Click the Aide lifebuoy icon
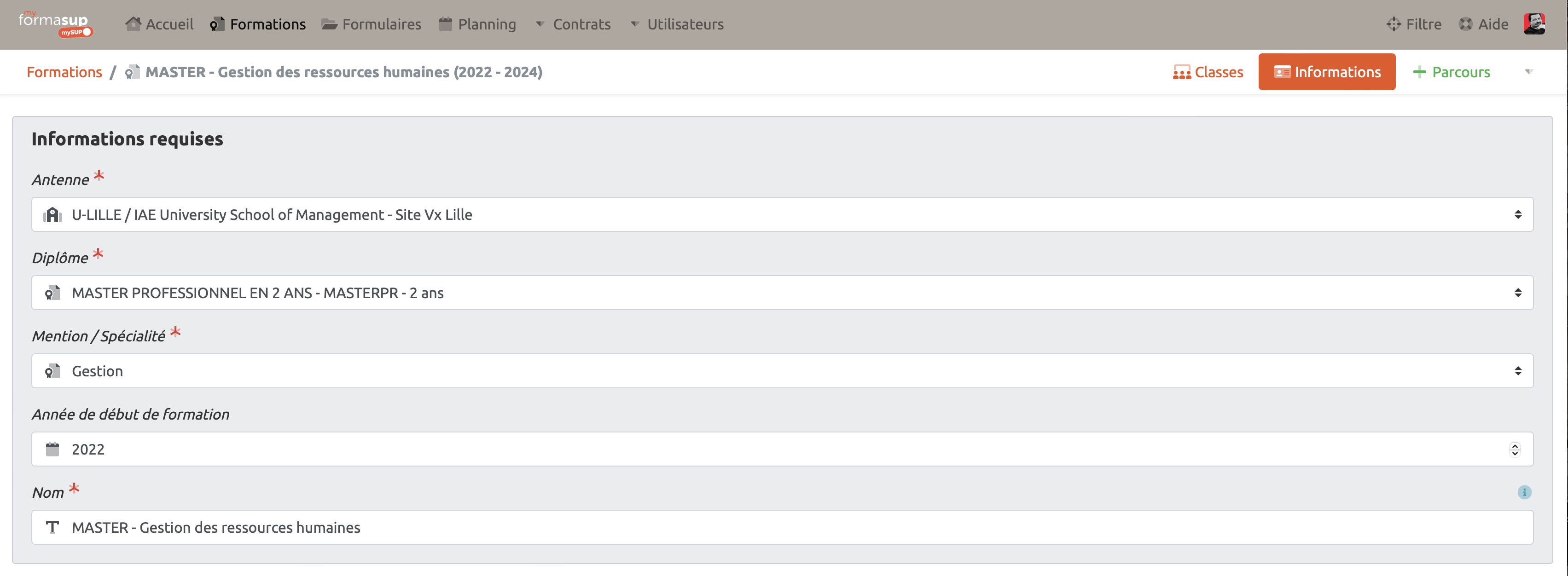Screen dimensions: 1568x576 (1465, 24)
